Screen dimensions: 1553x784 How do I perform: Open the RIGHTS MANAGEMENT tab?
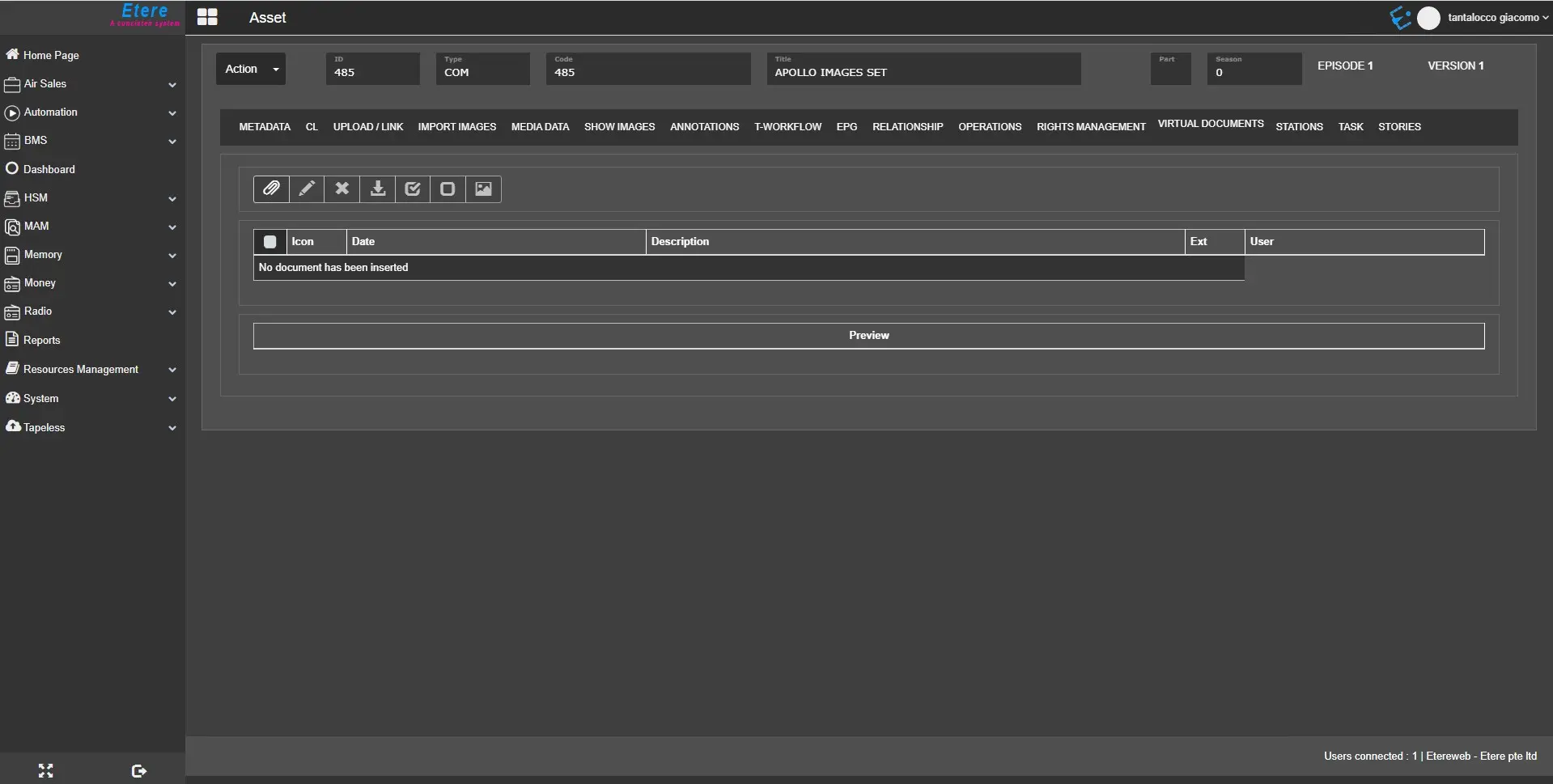(1090, 127)
